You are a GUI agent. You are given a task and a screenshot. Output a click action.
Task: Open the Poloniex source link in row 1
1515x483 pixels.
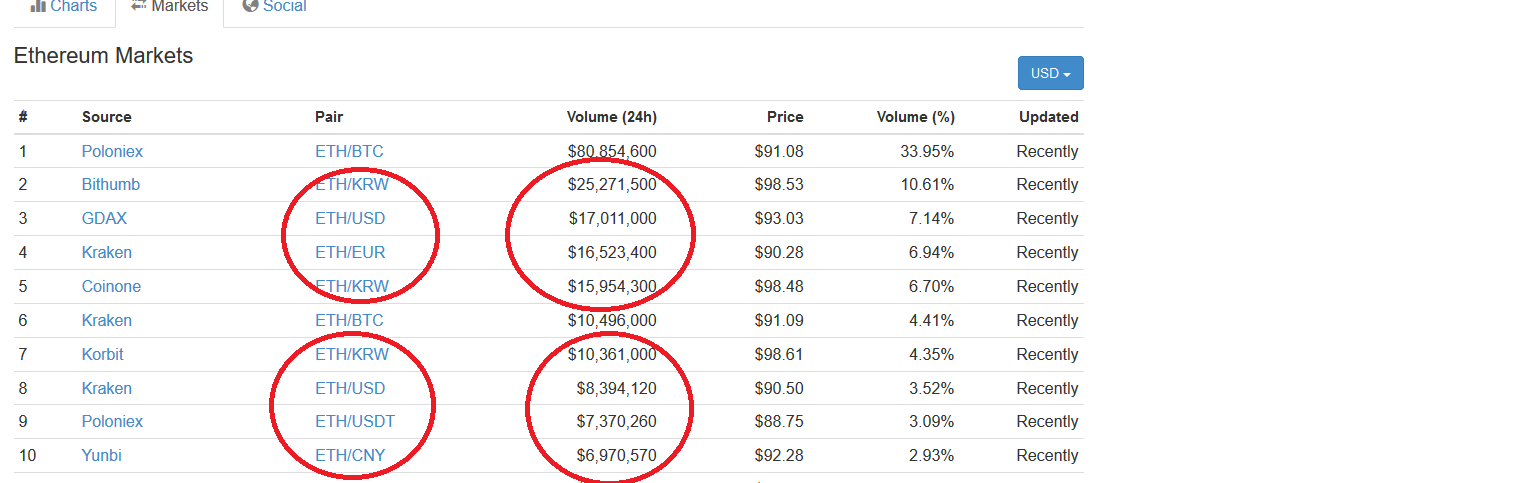(x=112, y=152)
